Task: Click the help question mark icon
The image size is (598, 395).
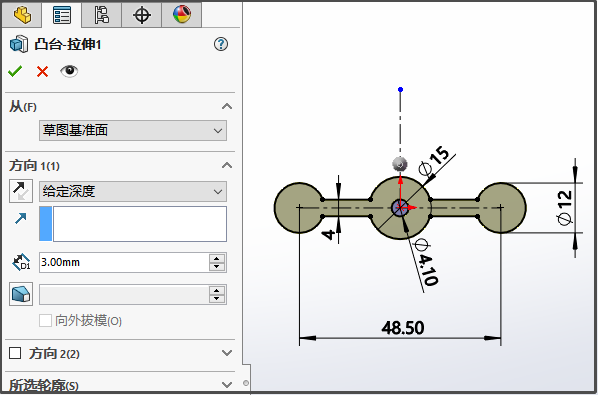Action: click(x=221, y=44)
